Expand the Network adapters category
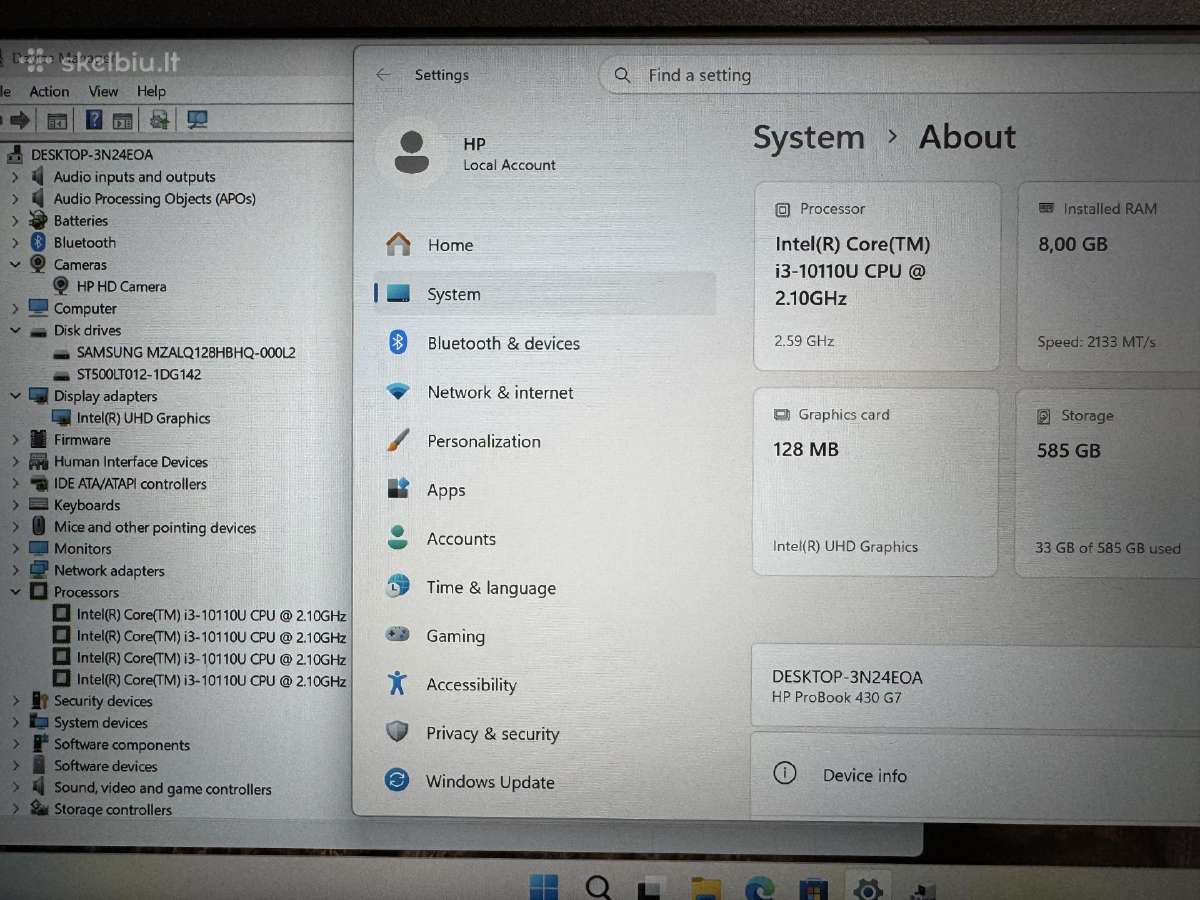 click(x=16, y=571)
